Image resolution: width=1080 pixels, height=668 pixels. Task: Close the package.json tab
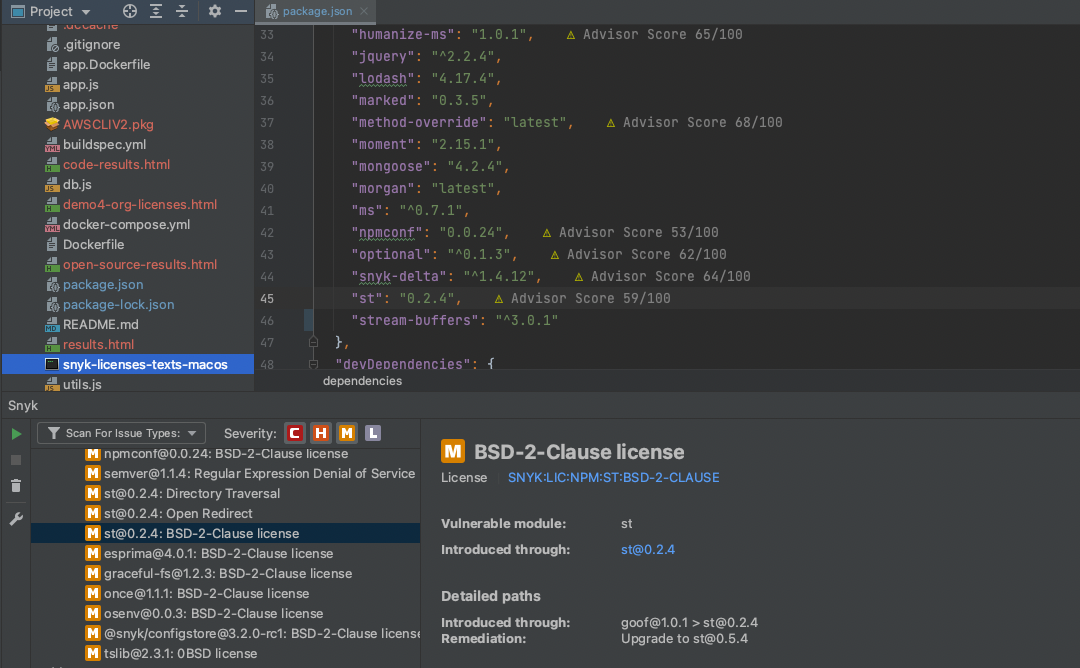click(x=364, y=11)
